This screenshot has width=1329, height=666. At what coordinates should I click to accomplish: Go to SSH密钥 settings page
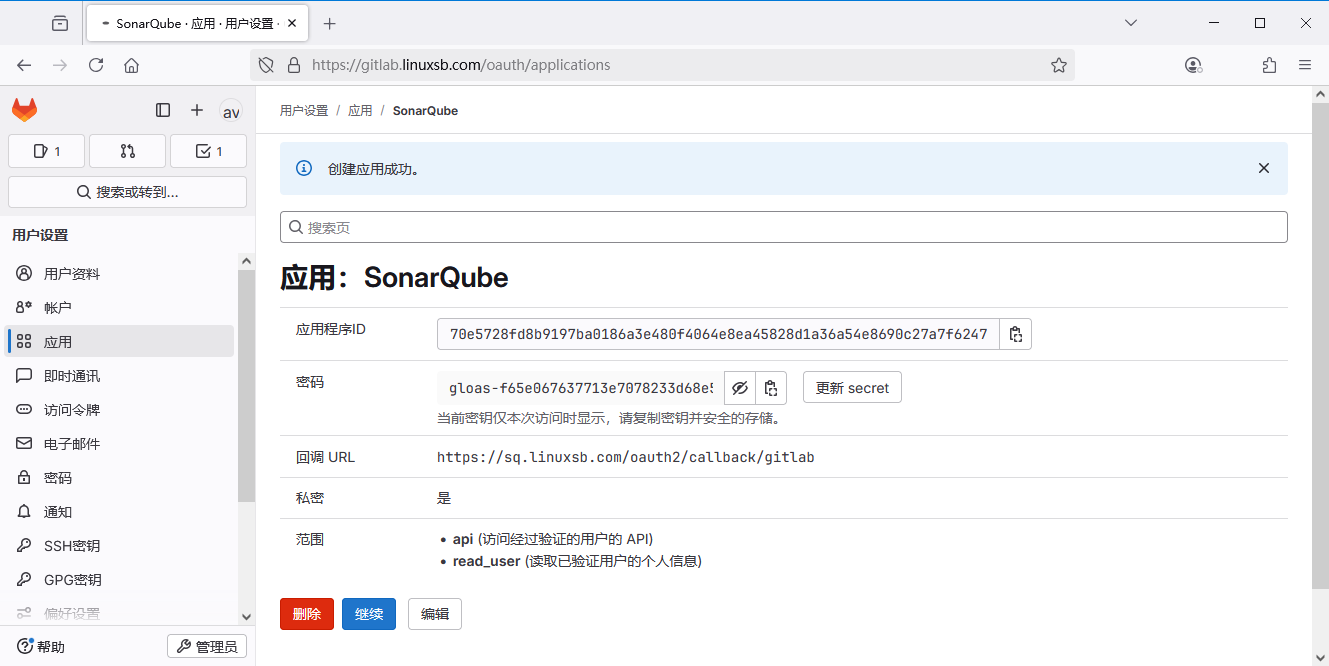(x=72, y=546)
